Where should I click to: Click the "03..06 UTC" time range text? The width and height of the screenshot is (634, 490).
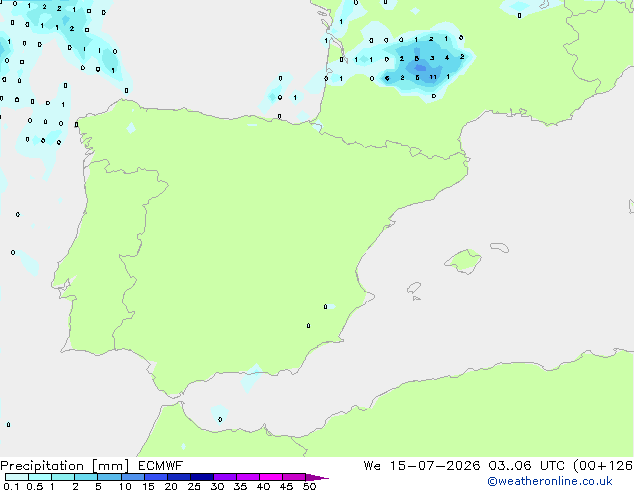coord(528,466)
